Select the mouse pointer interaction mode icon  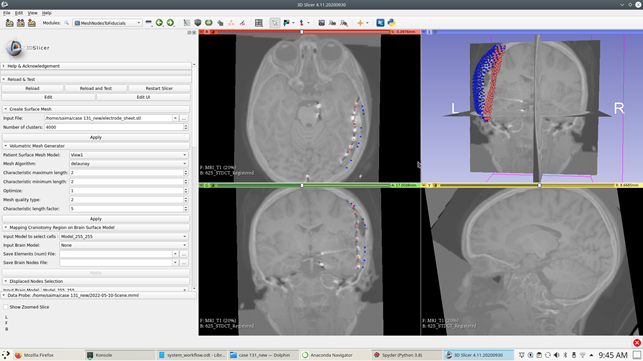pyautogui.click(x=274, y=23)
